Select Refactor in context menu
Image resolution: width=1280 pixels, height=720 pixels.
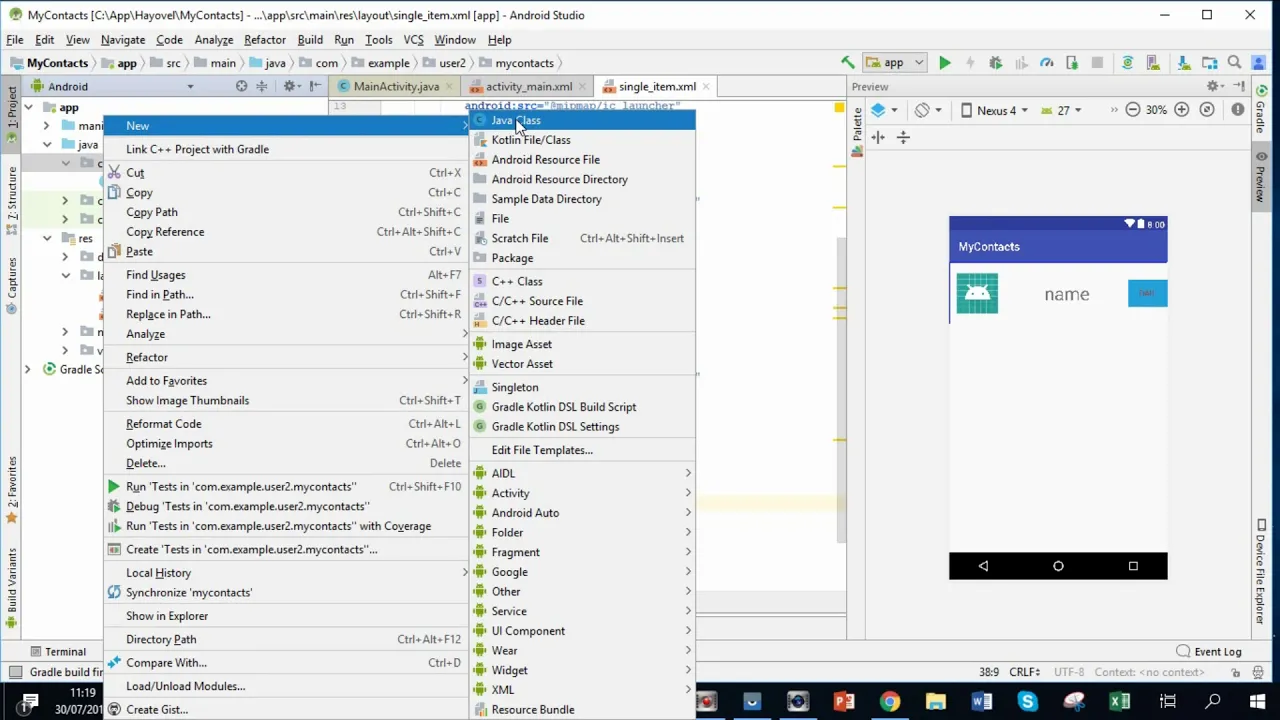coord(287,357)
